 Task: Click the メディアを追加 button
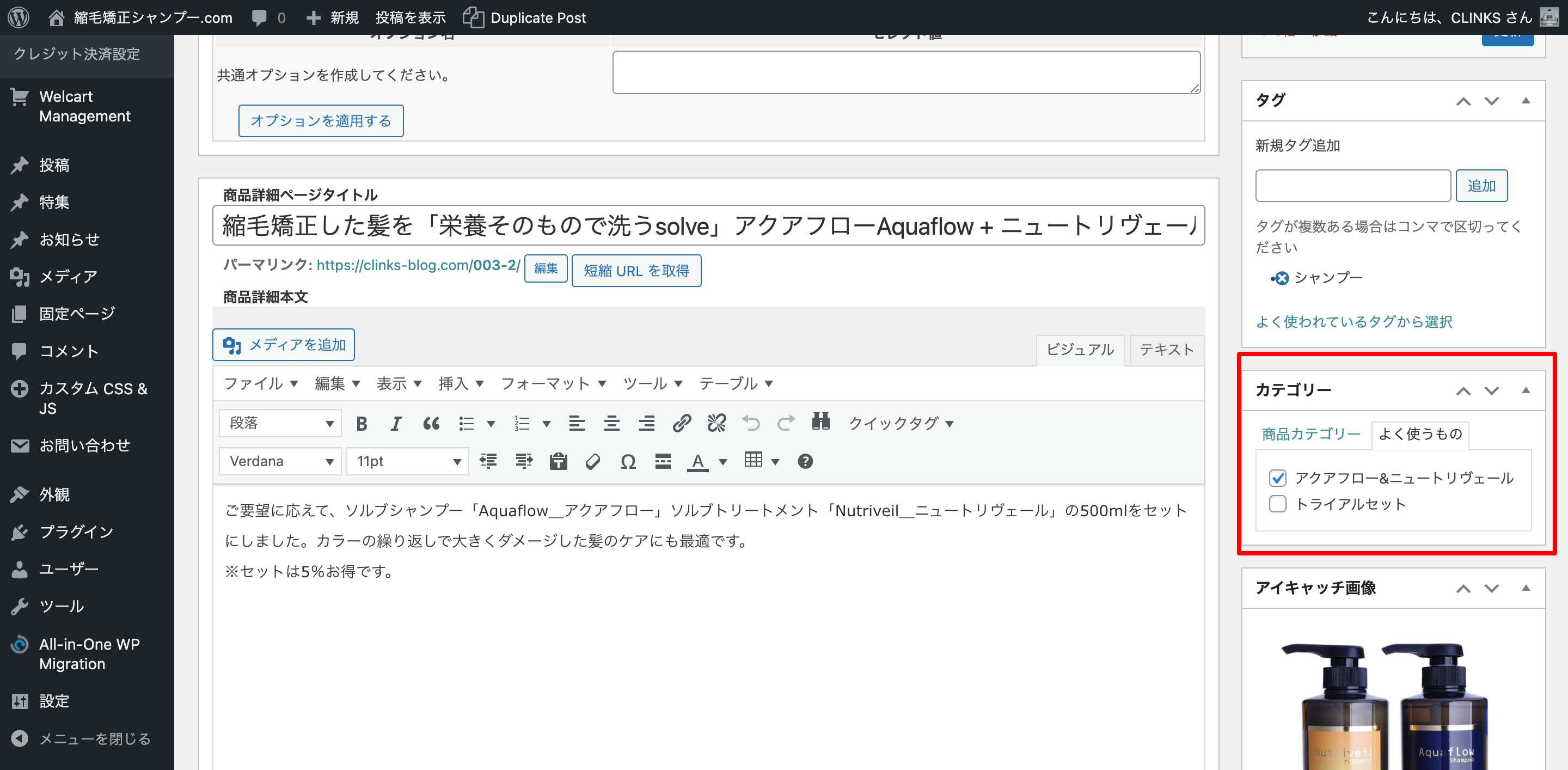[284, 345]
